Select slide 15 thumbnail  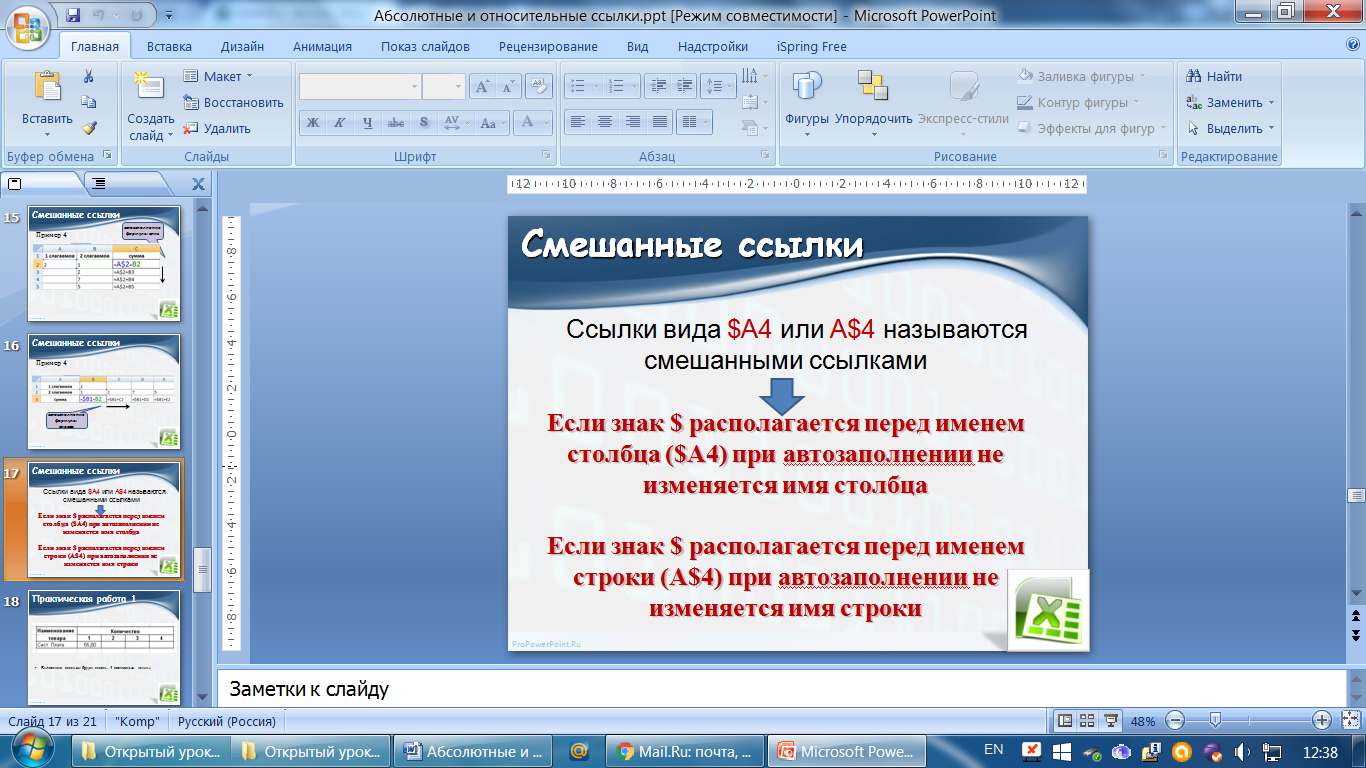click(x=104, y=264)
